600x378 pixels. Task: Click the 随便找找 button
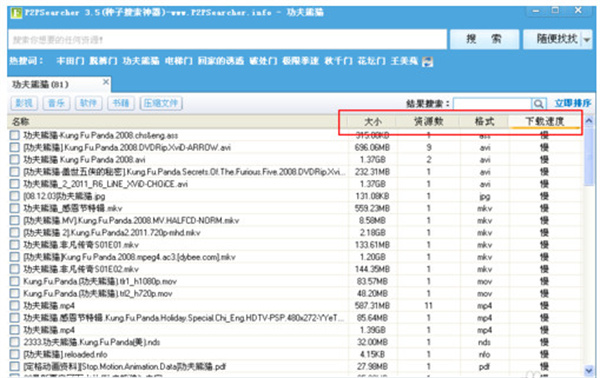[x=553, y=39]
